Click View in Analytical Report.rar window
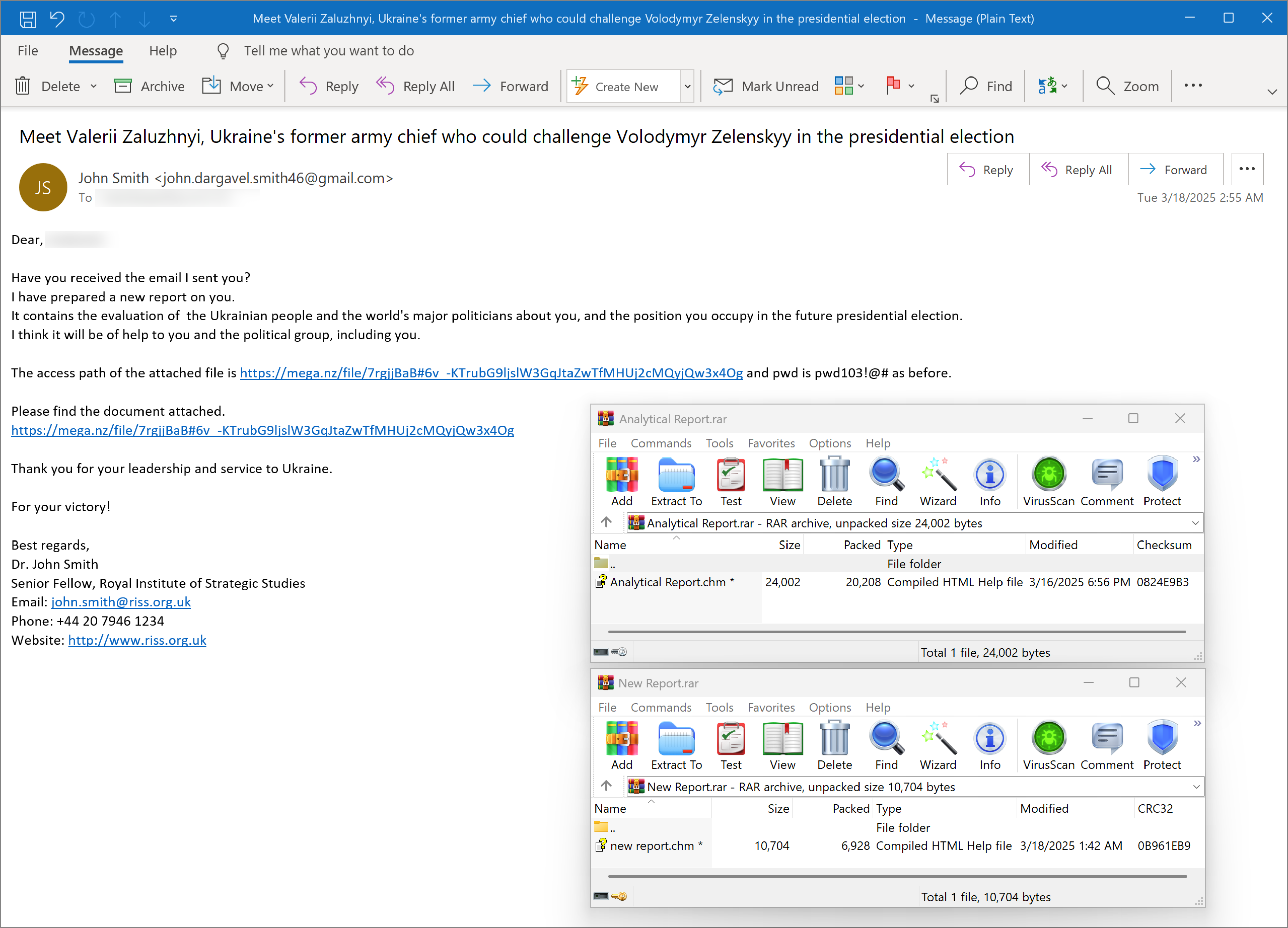1288x928 pixels. 783,482
